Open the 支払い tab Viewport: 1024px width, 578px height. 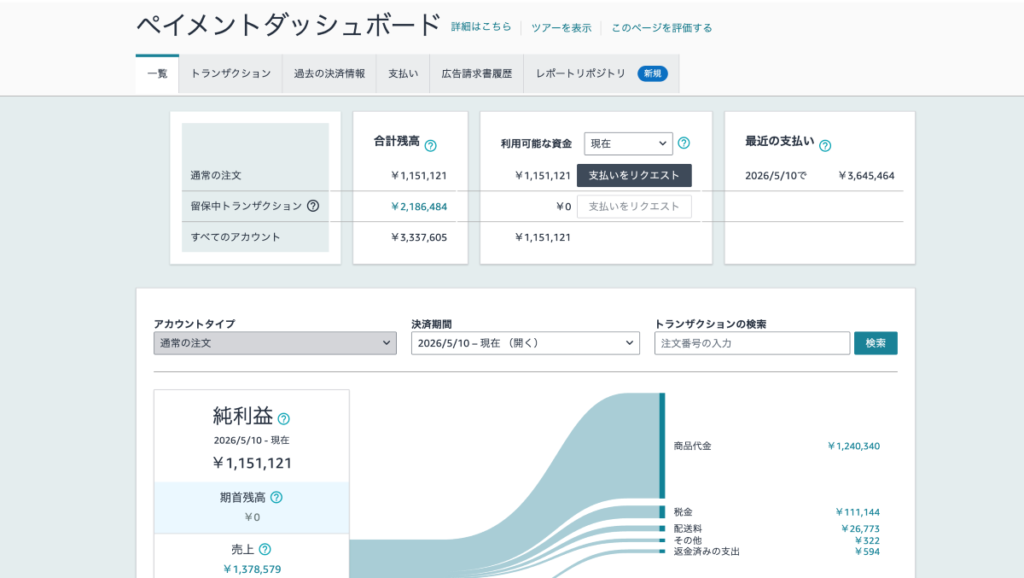tap(403, 74)
